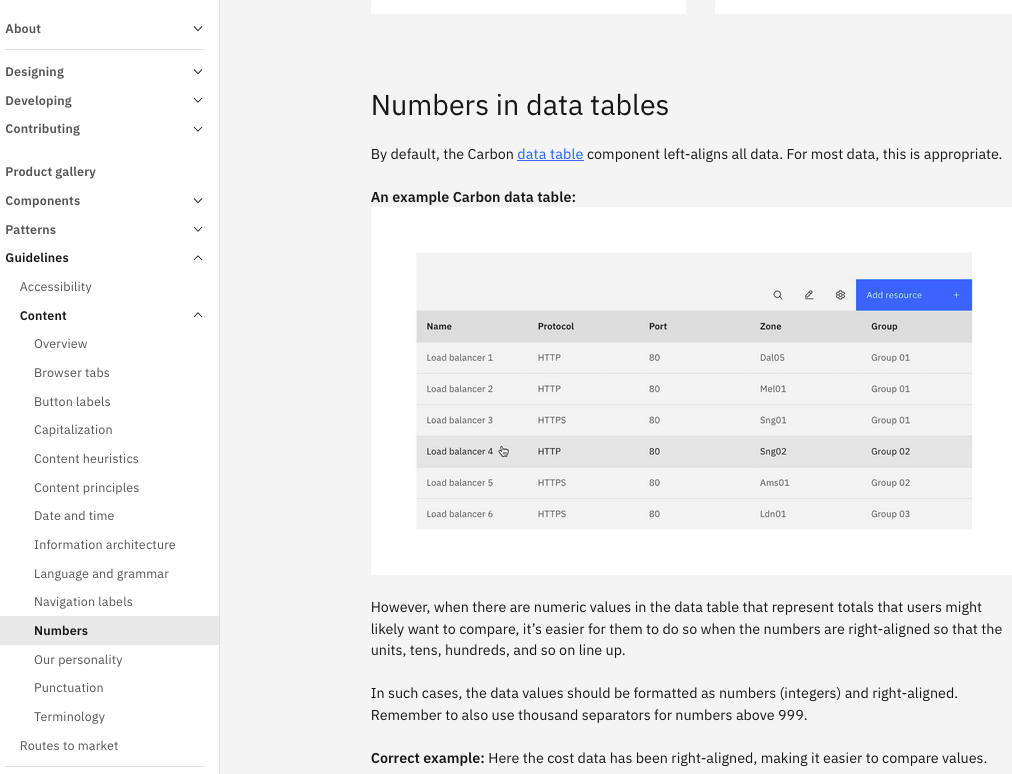The image size is (1012, 774).
Task: Click the plus icon on Add resource
Action: [956, 295]
